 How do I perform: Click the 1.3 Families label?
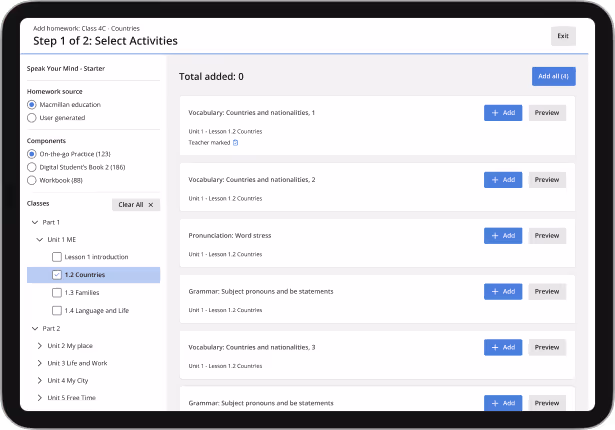click(x=82, y=293)
